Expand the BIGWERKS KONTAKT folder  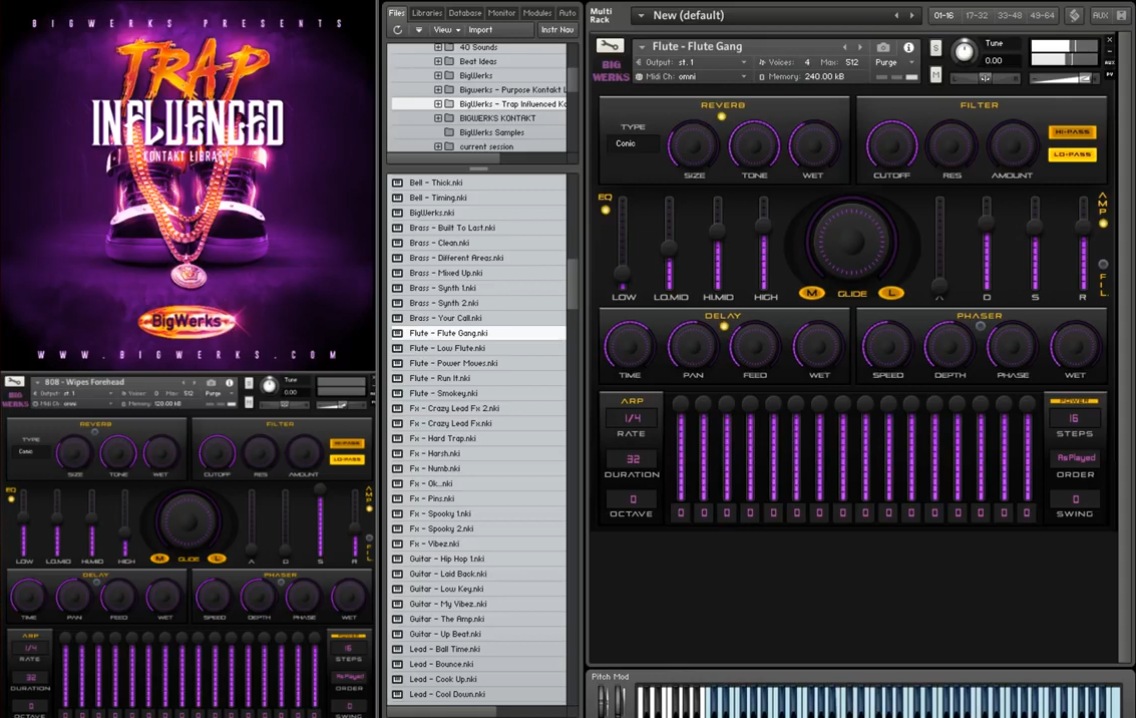438,118
